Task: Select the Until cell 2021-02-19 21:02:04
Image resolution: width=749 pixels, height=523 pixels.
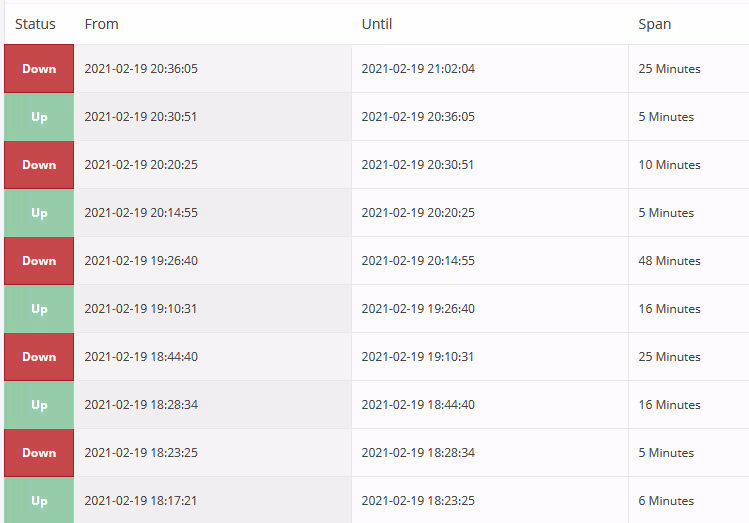Action: (x=418, y=69)
